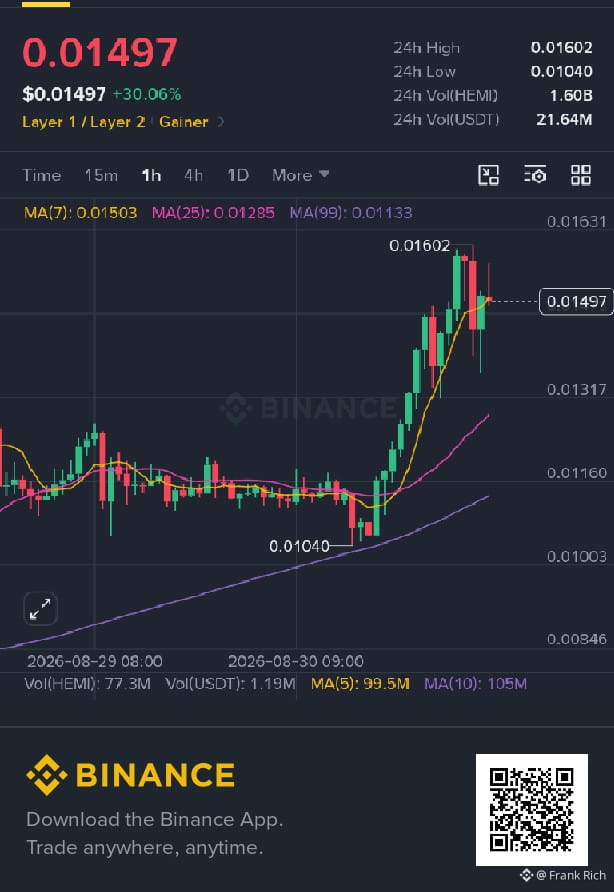Tap the MA(99): 0.01133 indicator label
The height and width of the screenshot is (892, 614).
pos(351,213)
